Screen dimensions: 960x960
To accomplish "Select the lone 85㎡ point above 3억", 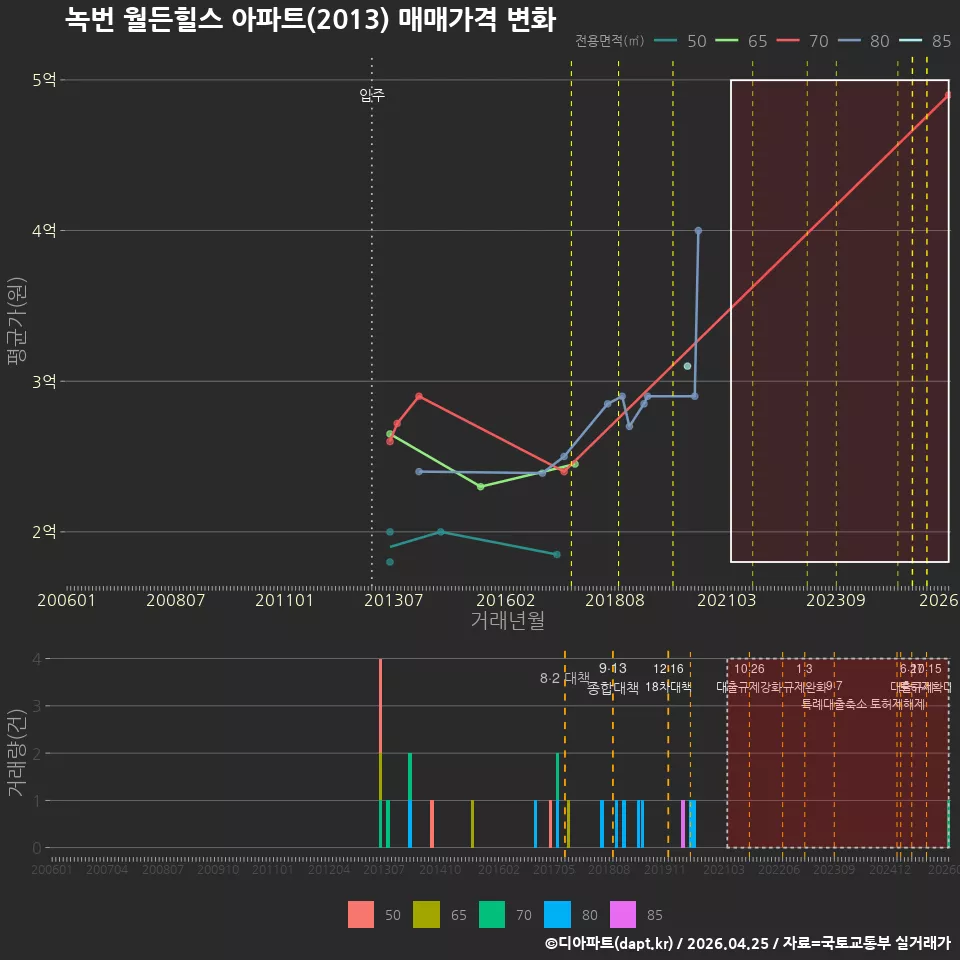I will [x=687, y=366].
